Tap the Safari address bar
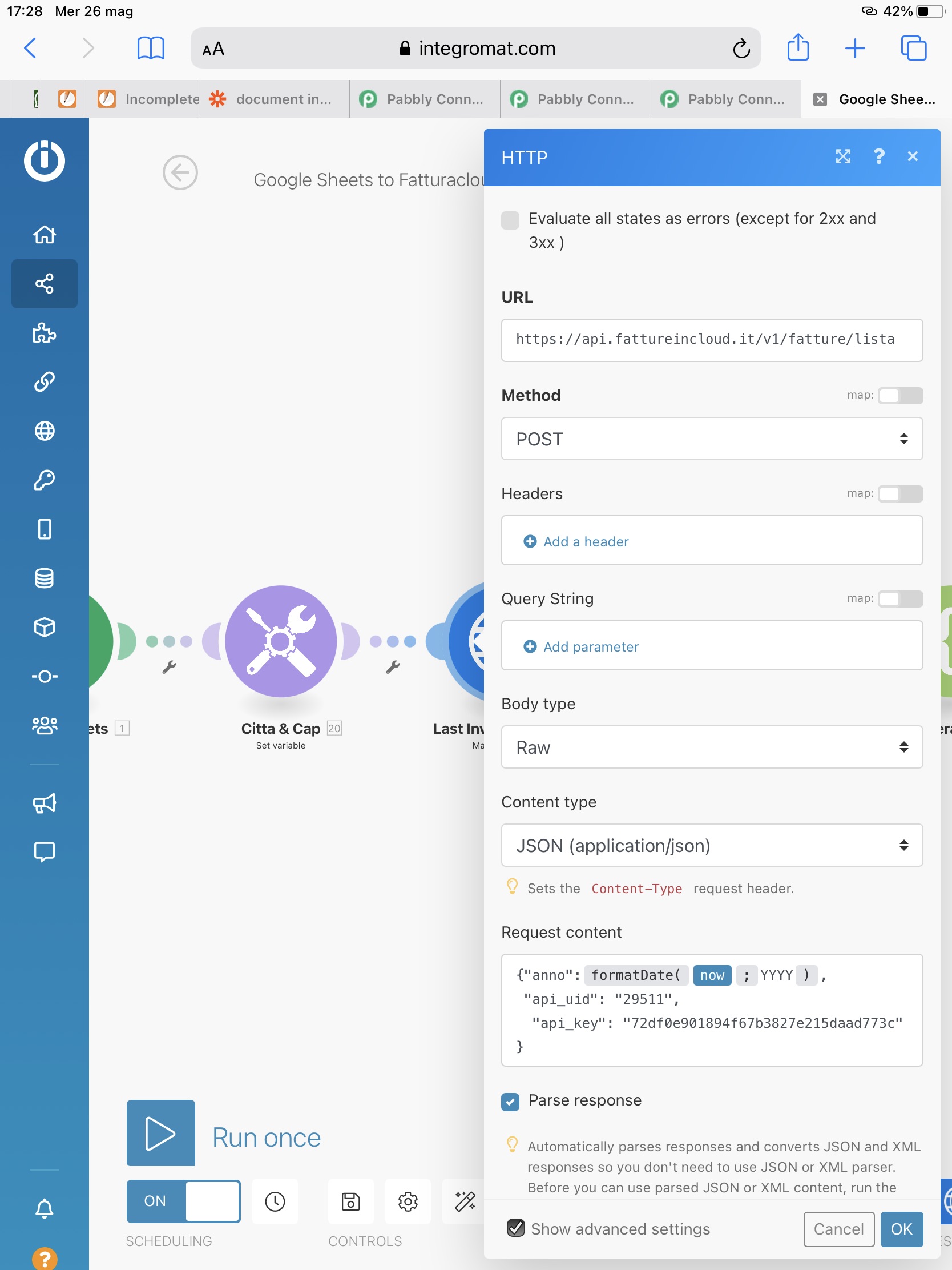952x1270 pixels. tap(475, 48)
